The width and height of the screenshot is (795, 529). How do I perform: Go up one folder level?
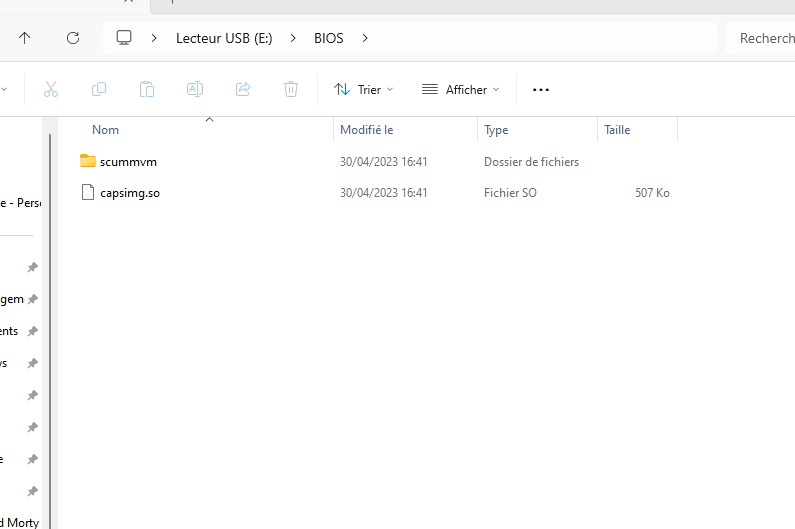pos(25,38)
